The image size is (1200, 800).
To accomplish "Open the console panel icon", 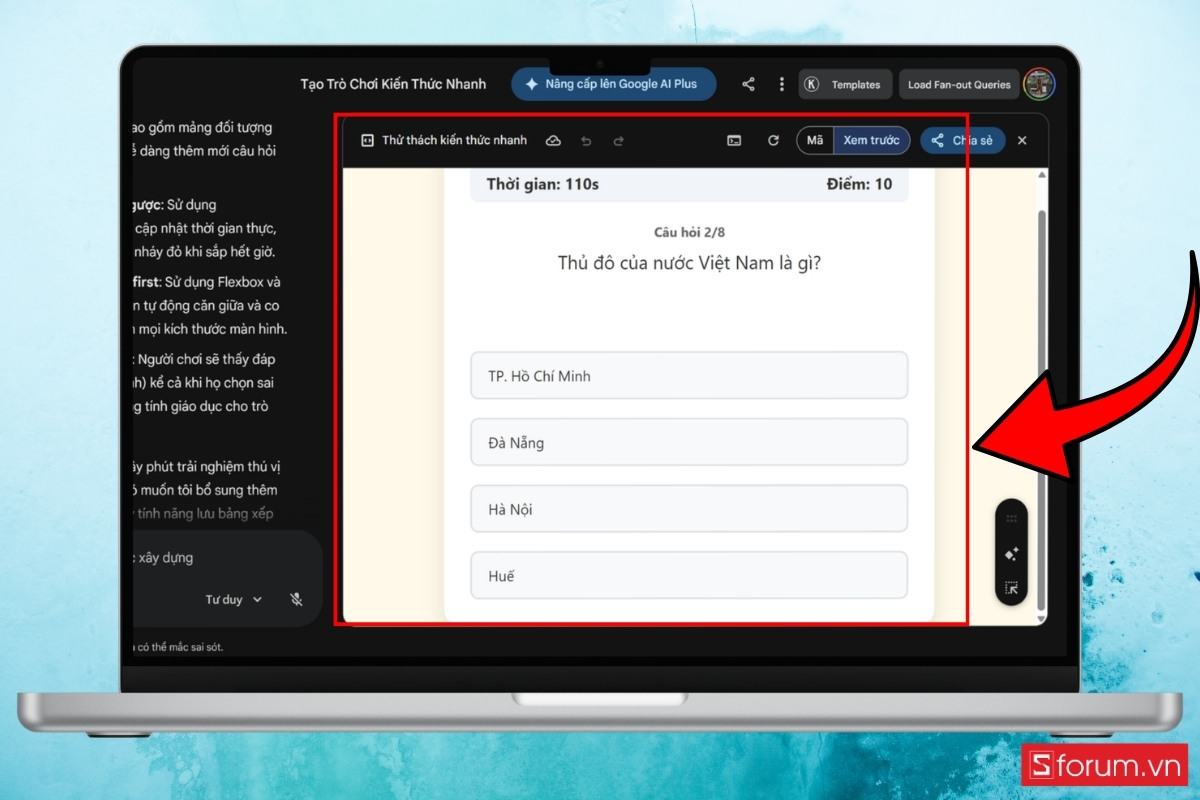I will click(734, 141).
